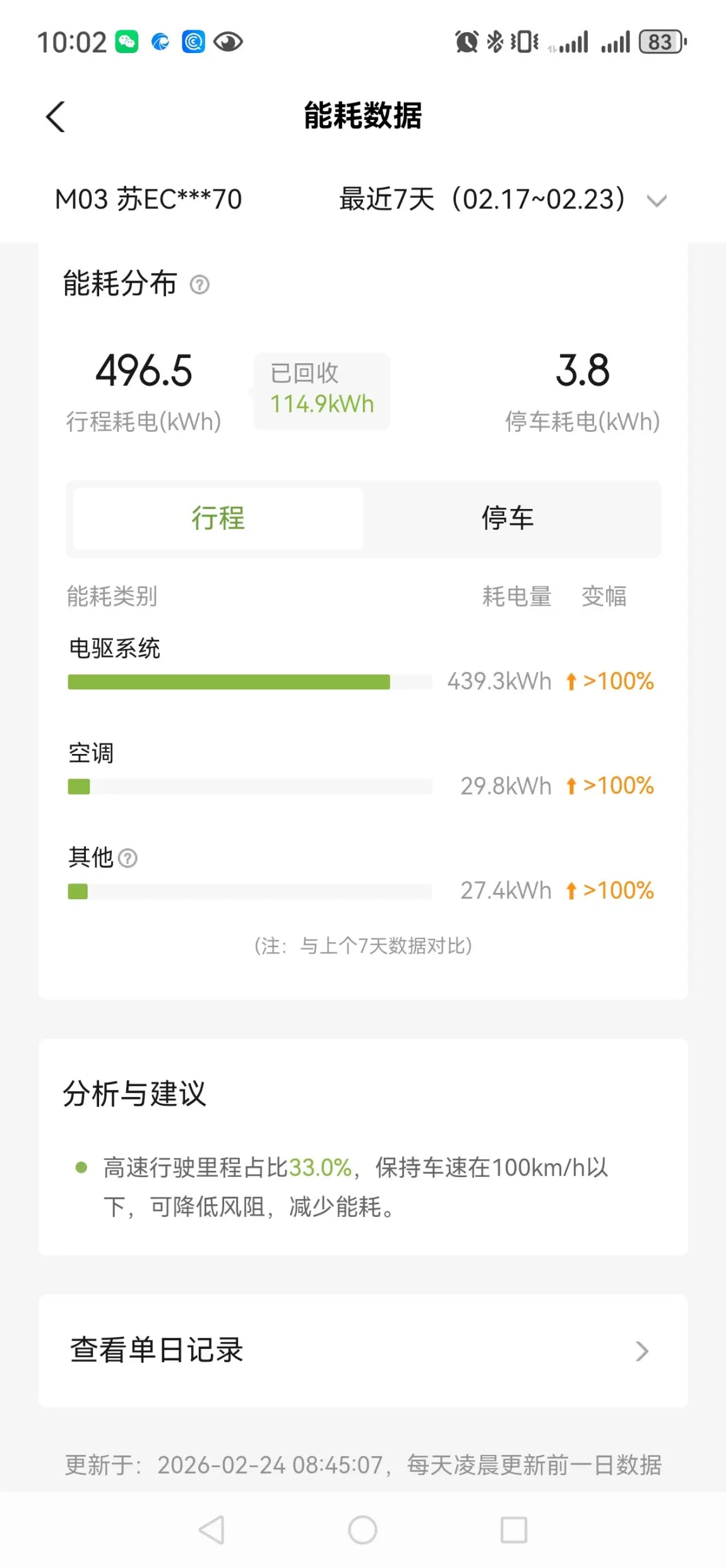Tap the battery indicator in status bar
This screenshot has height=1568, width=726.
click(x=662, y=42)
